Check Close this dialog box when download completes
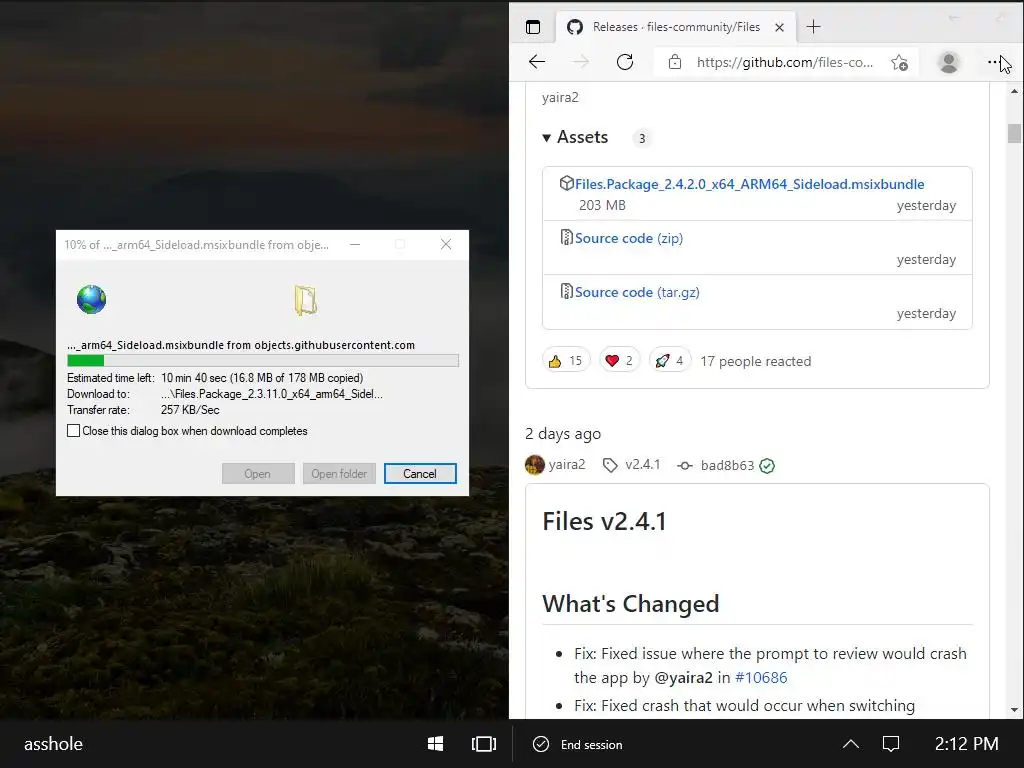Viewport: 1024px width, 768px height. [x=74, y=431]
